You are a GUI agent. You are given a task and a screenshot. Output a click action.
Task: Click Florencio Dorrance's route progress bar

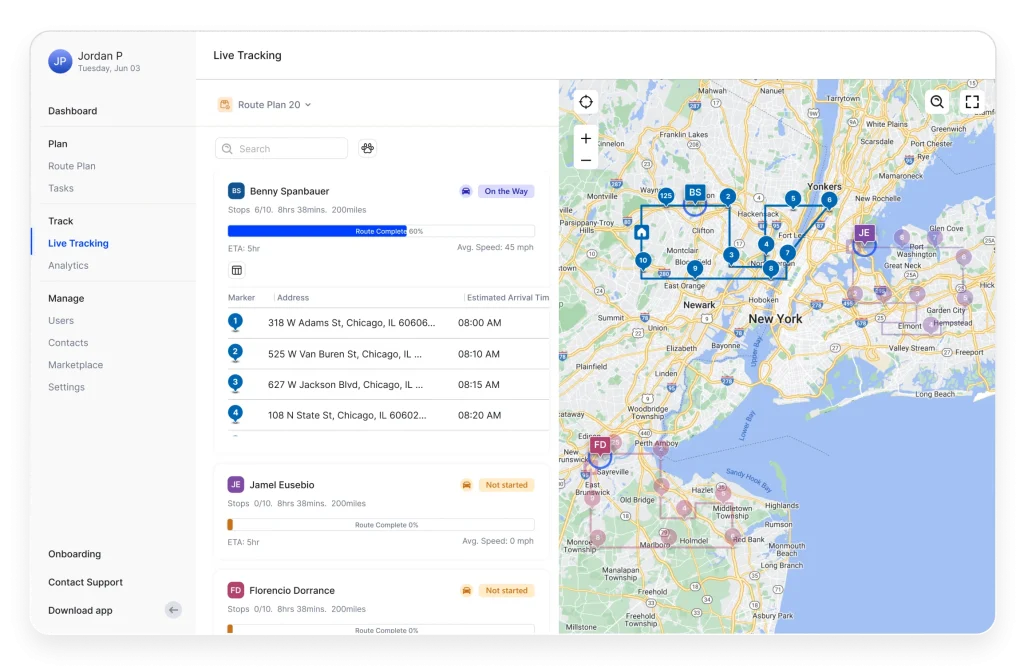(x=381, y=630)
